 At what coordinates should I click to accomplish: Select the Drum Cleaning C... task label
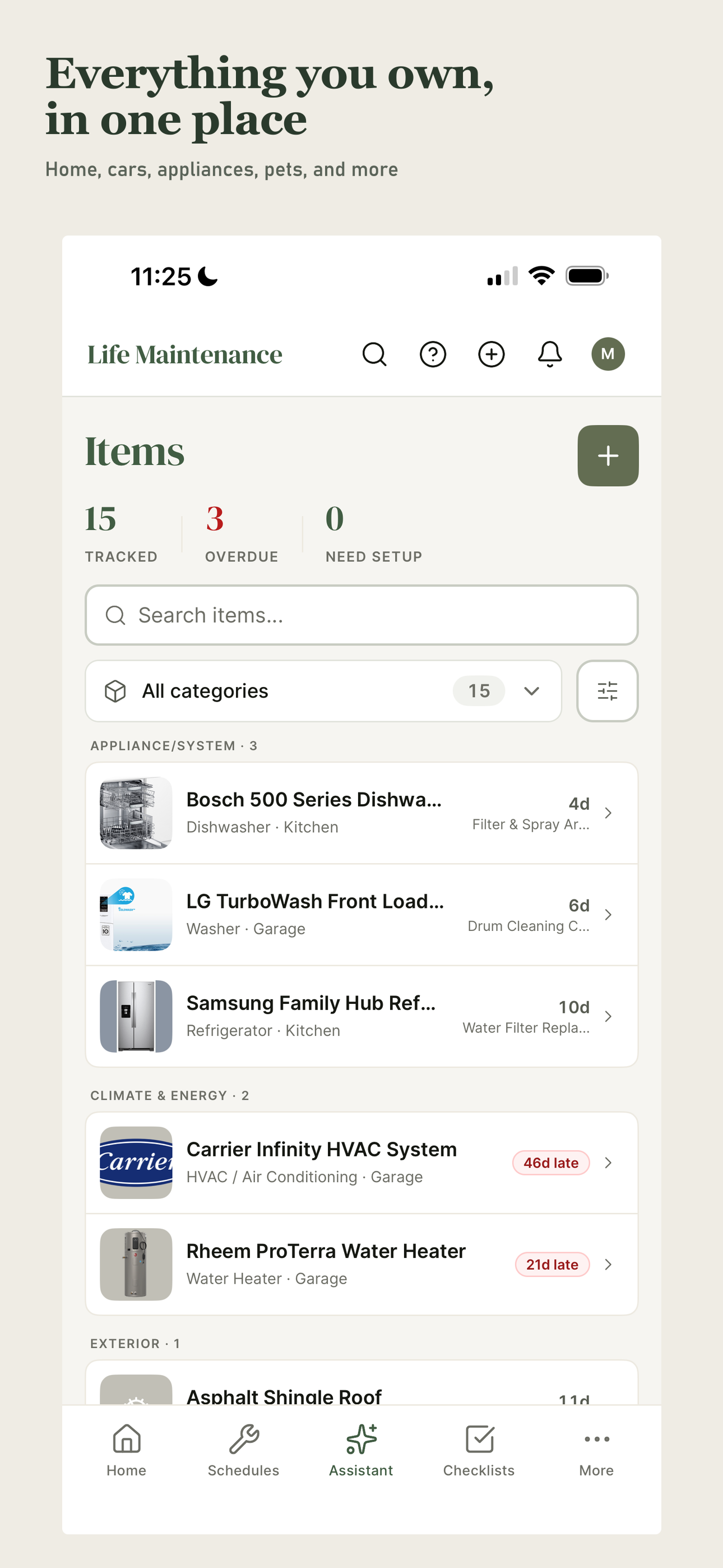[x=529, y=926]
